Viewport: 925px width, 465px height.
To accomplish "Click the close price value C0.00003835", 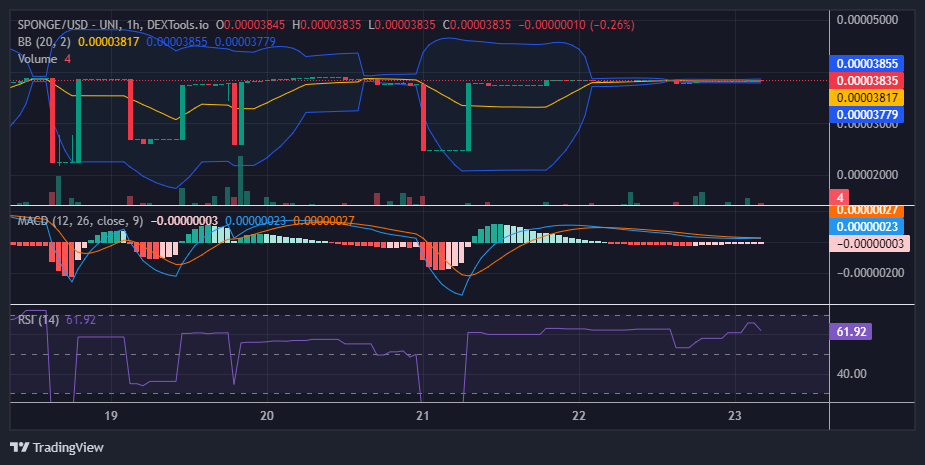I will [477, 25].
